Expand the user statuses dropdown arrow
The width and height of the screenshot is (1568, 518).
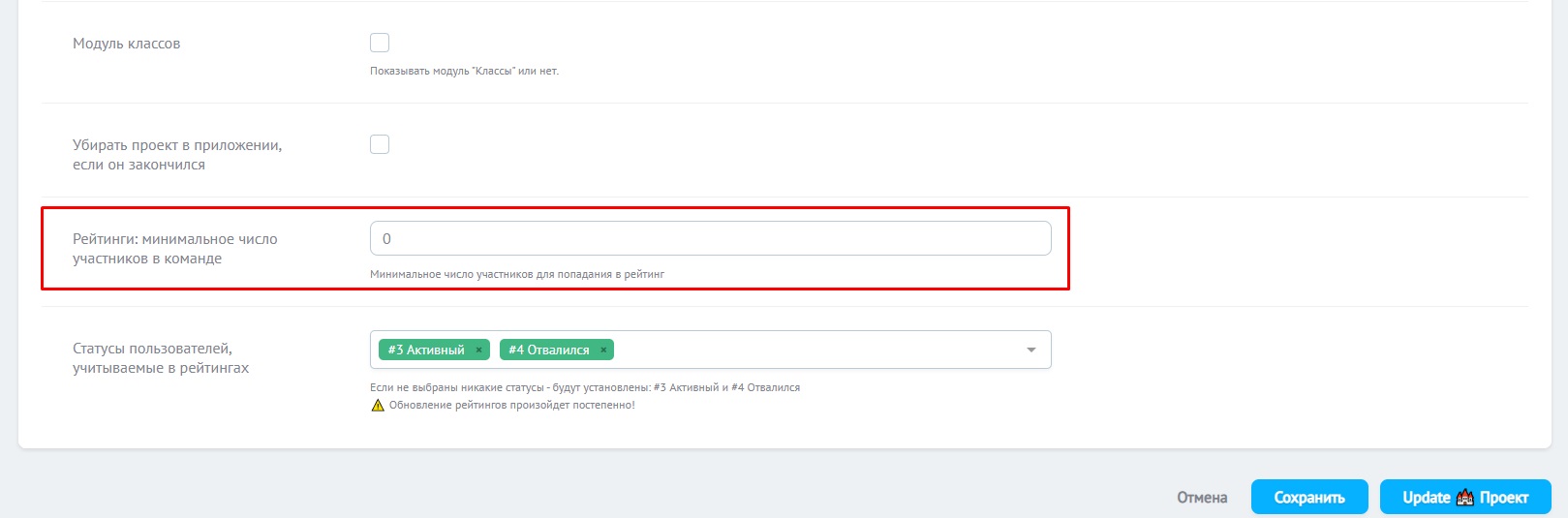1030,350
